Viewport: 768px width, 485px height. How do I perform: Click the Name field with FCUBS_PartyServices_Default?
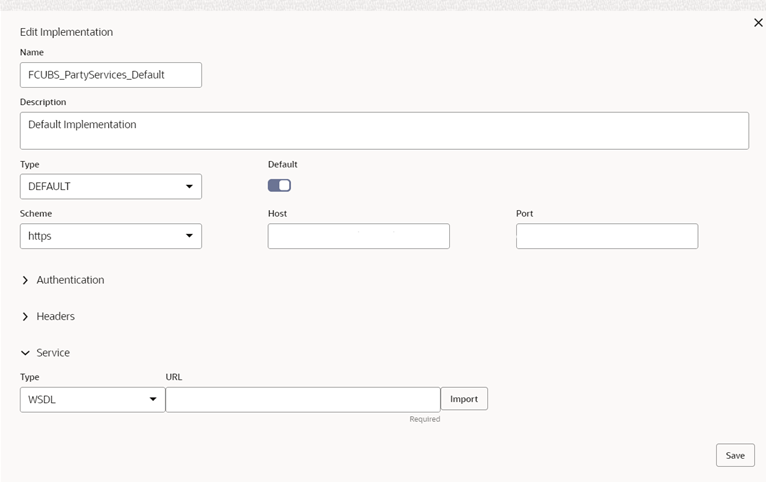[111, 75]
